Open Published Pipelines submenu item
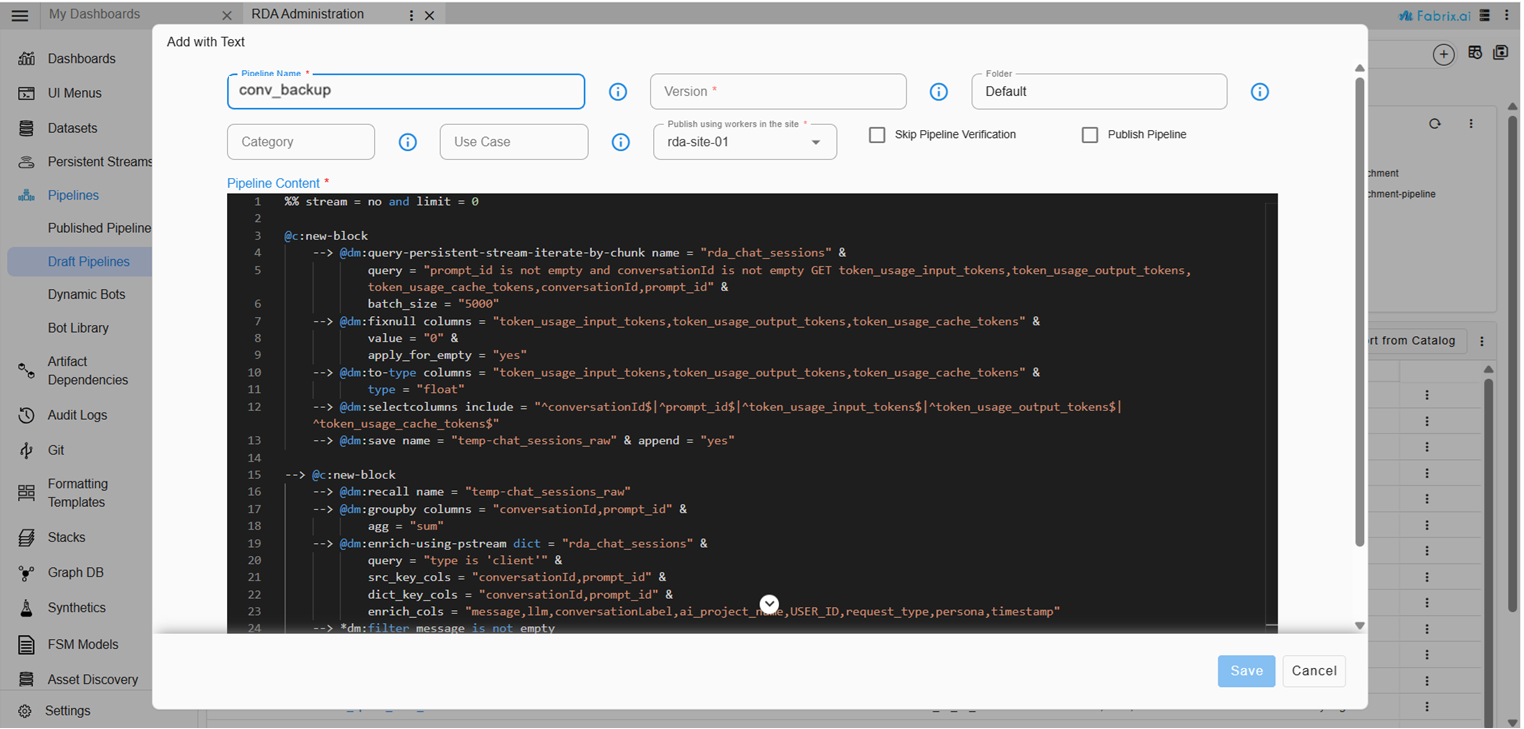This screenshot has width=1524, height=729. pos(99,228)
